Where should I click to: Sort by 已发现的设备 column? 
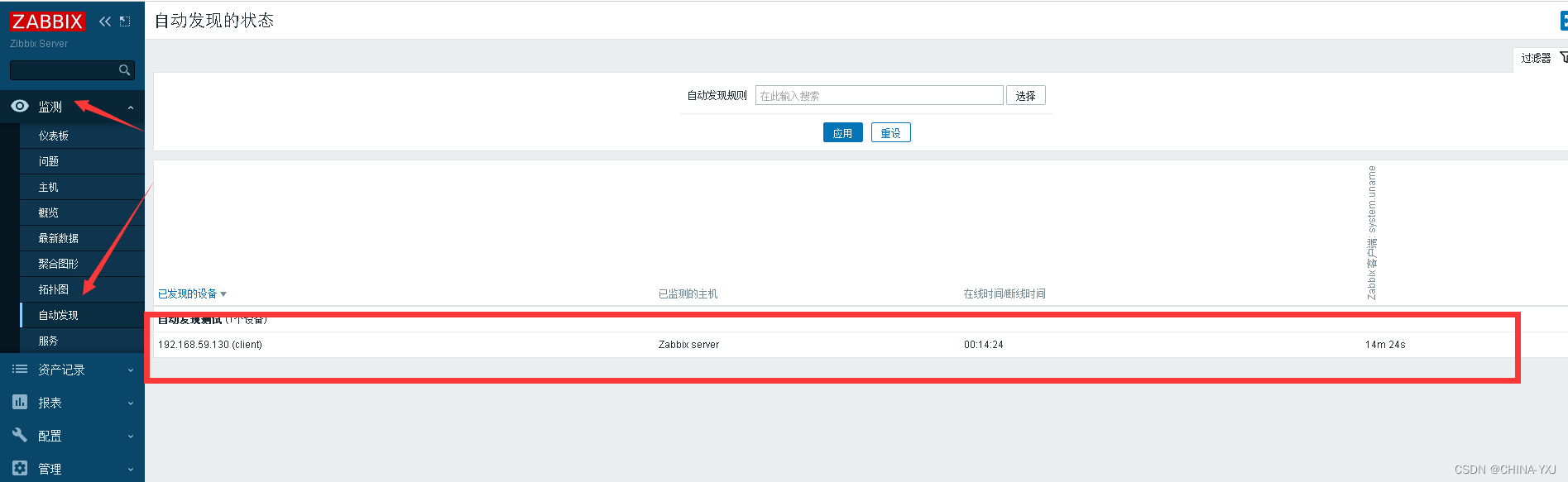[188, 294]
